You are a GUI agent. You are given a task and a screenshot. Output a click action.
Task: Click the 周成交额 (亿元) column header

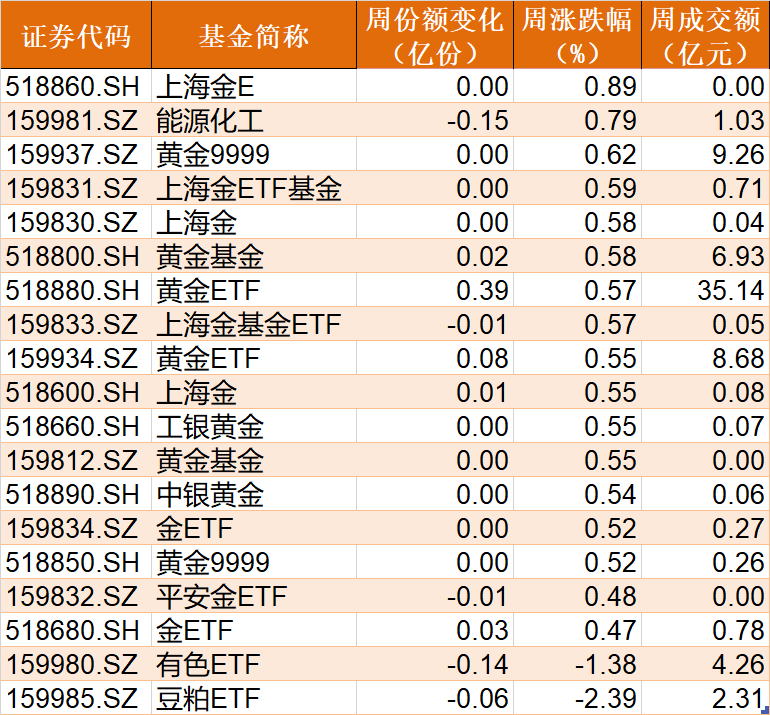[x=705, y=36]
